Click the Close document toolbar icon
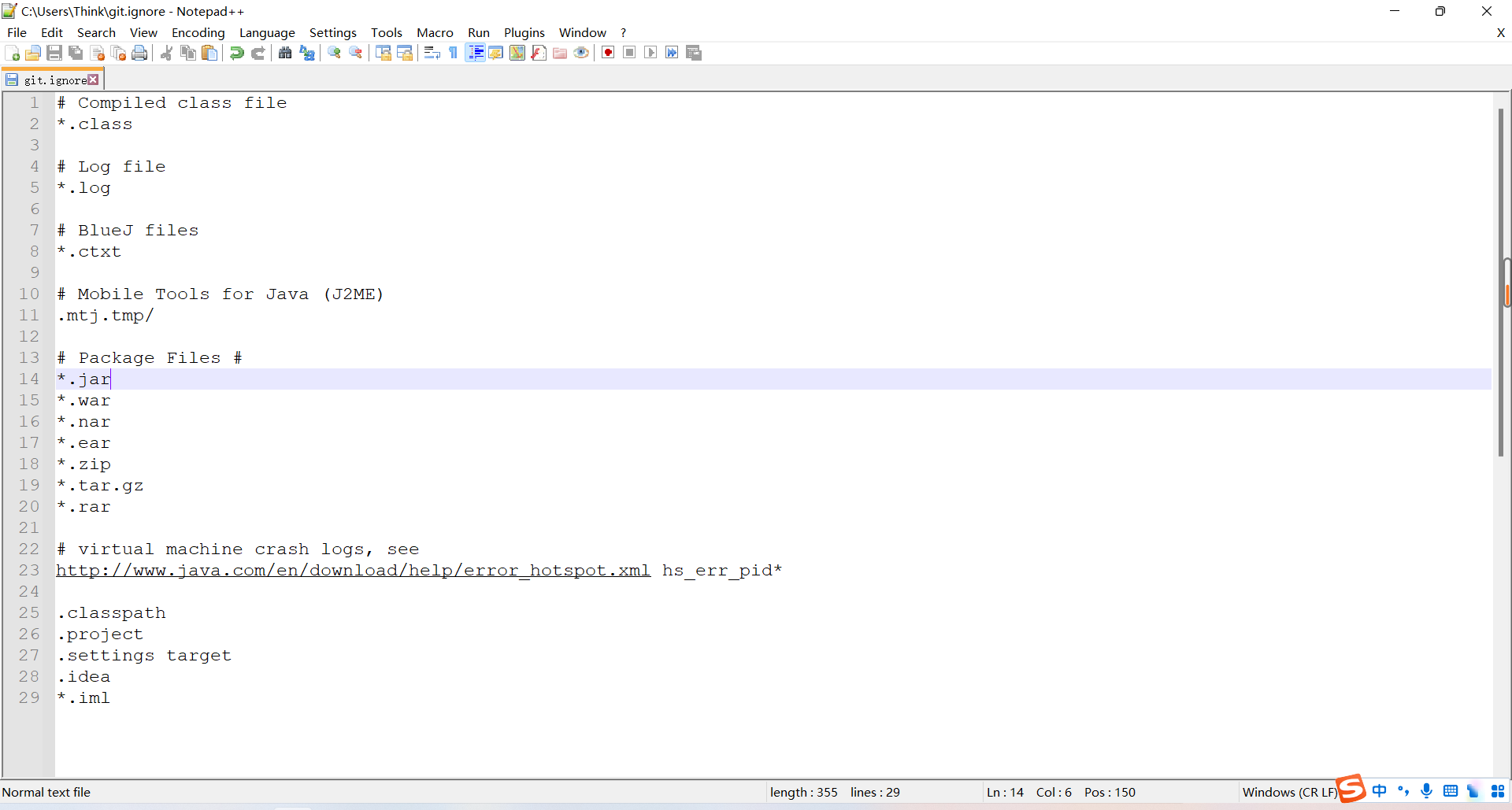 [98, 53]
